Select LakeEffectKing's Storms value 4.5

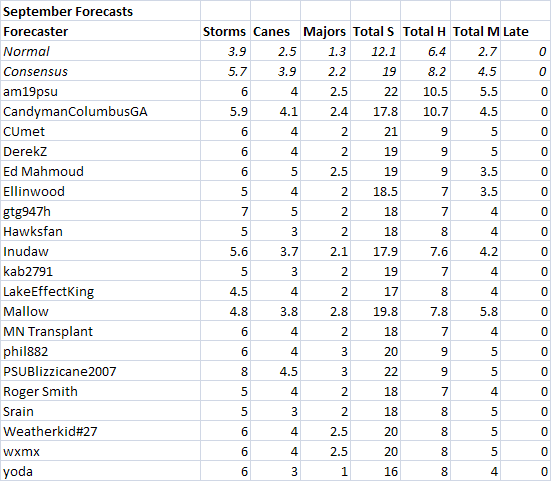[225, 291]
